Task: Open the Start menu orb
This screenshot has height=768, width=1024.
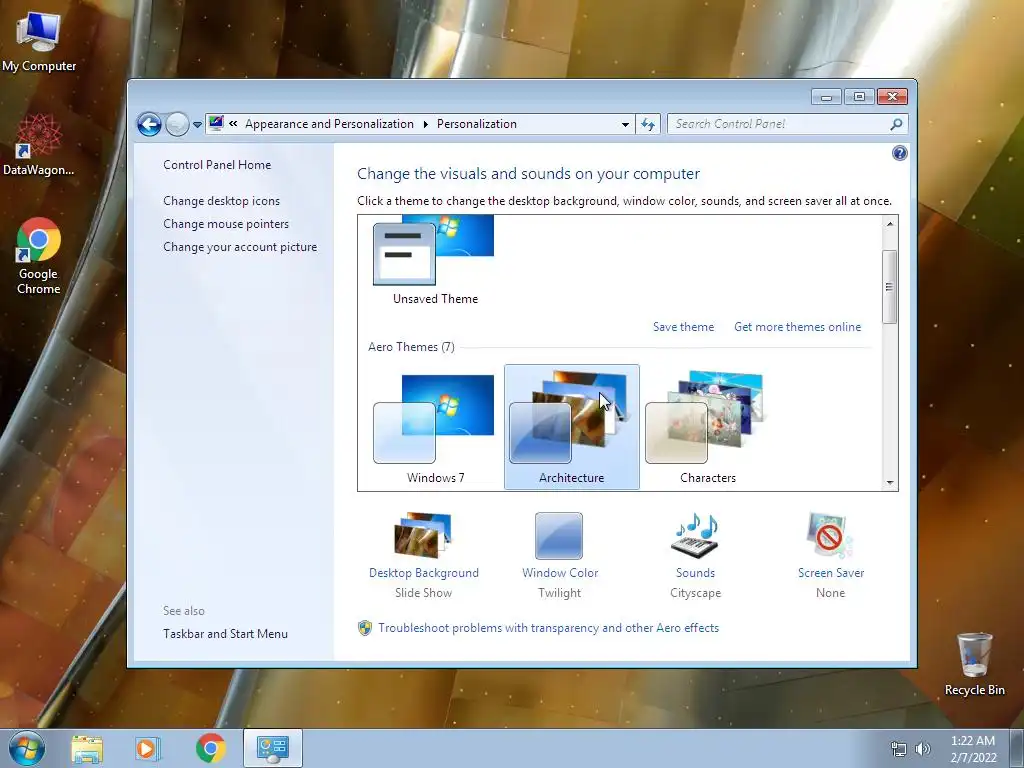Action: [x=27, y=748]
